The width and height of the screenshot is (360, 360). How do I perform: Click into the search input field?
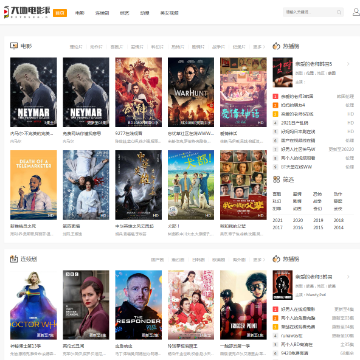click(310, 12)
